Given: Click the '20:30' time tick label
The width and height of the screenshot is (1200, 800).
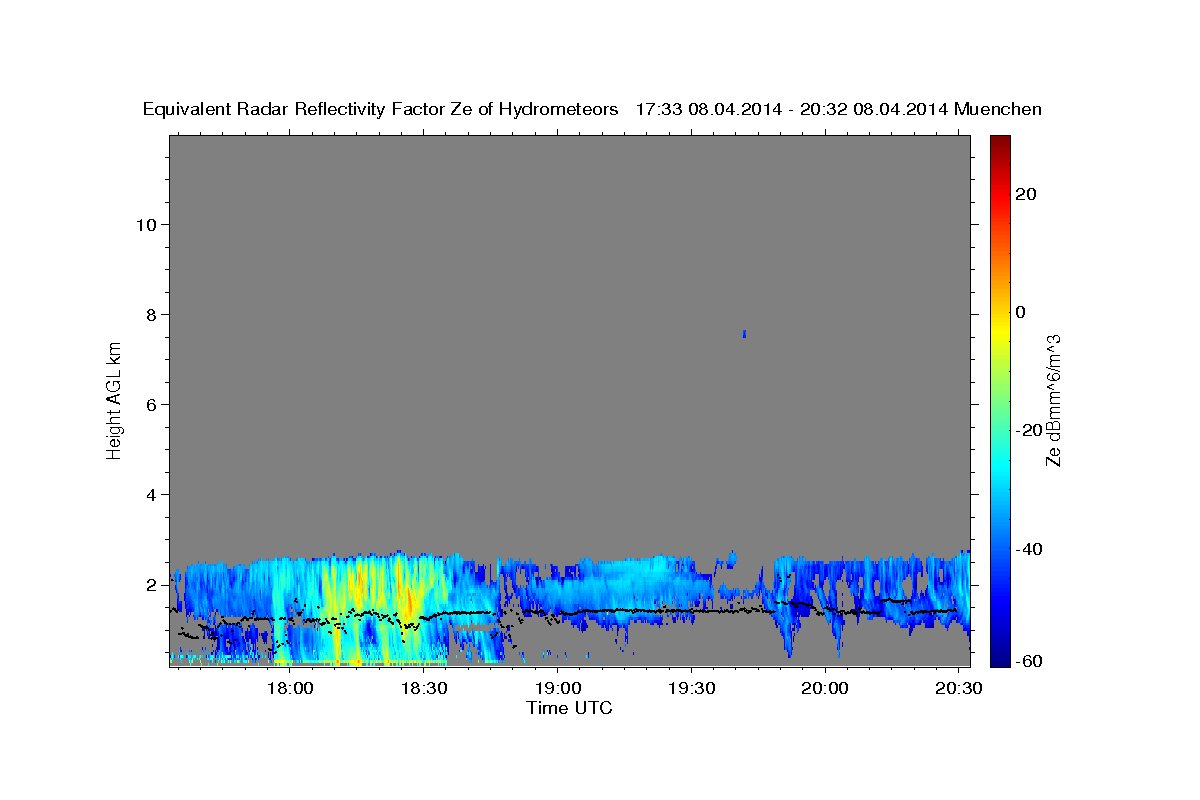Looking at the screenshot, I should click(959, 689).
